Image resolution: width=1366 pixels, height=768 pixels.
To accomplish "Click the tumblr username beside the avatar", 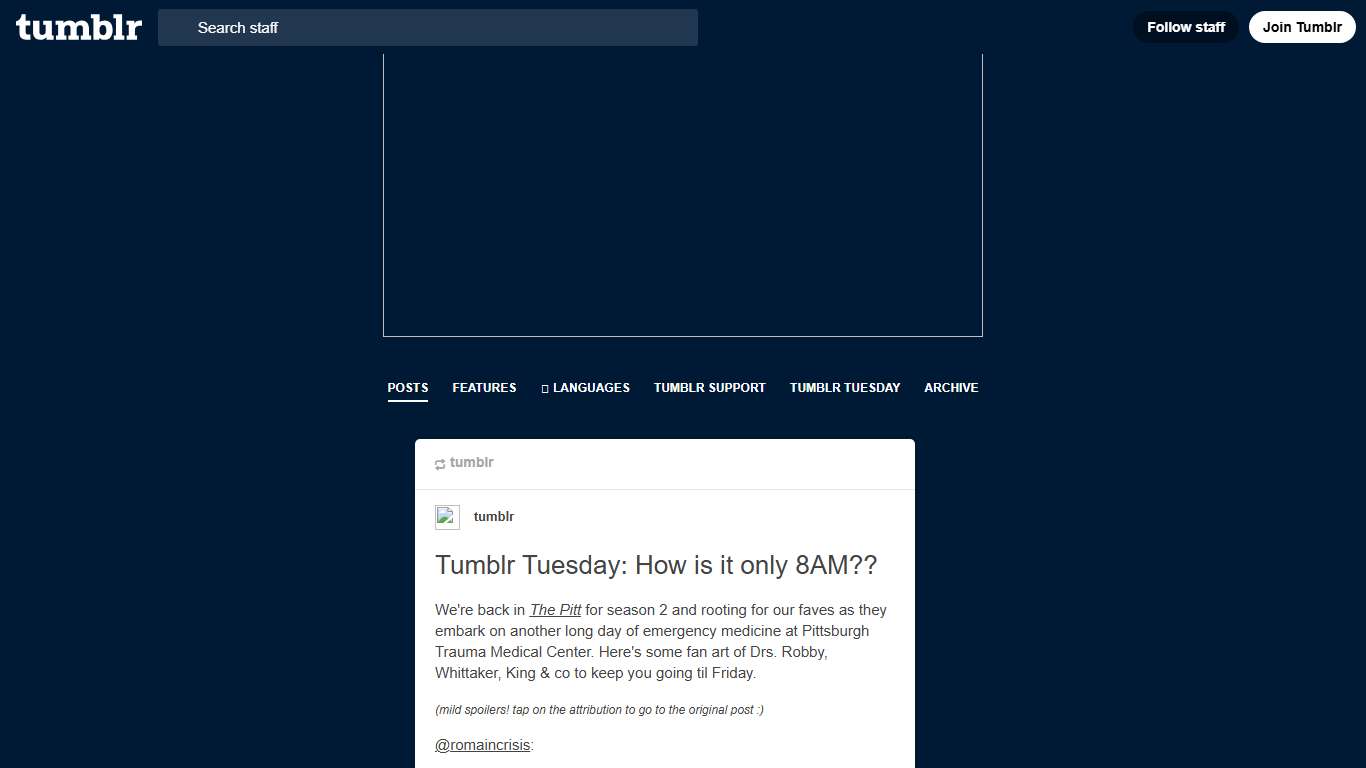I will coord(494,517).
